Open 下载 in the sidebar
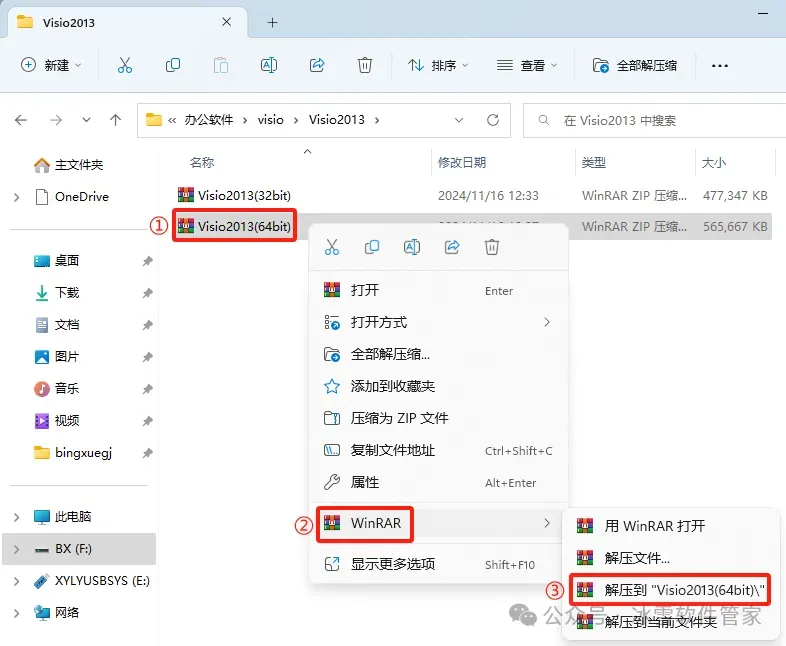The width and height of the screenshot is (786, 646). (57, 293)
